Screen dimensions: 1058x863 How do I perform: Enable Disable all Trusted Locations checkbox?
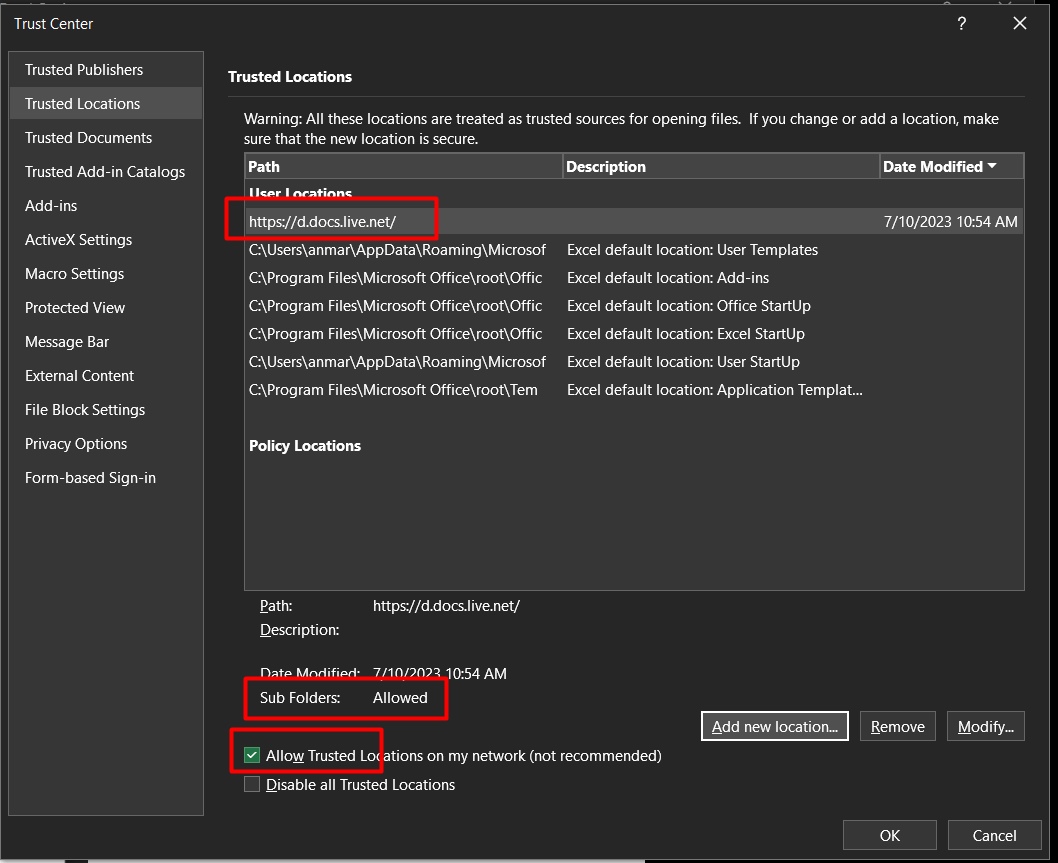[252, 785]
